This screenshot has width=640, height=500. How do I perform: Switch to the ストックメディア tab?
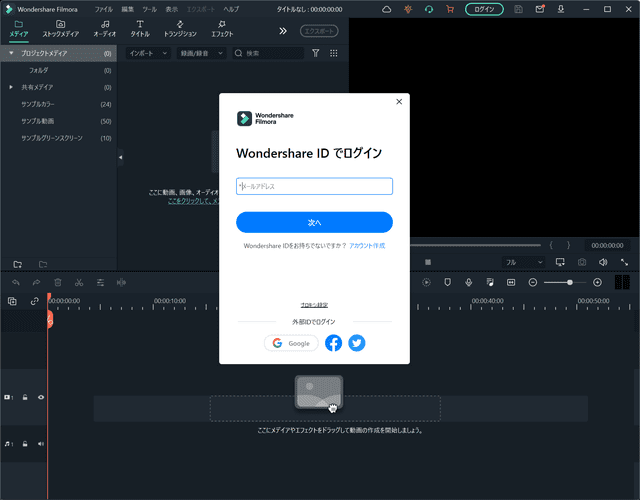click(x=60, y=29)
